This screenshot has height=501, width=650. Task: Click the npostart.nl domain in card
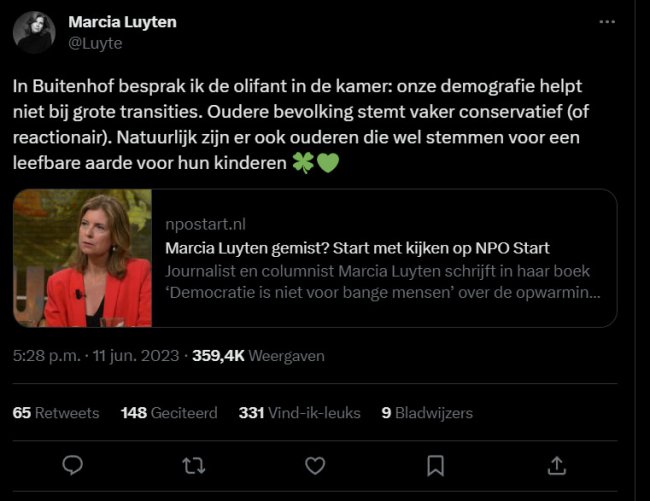[x=204, y=226]
